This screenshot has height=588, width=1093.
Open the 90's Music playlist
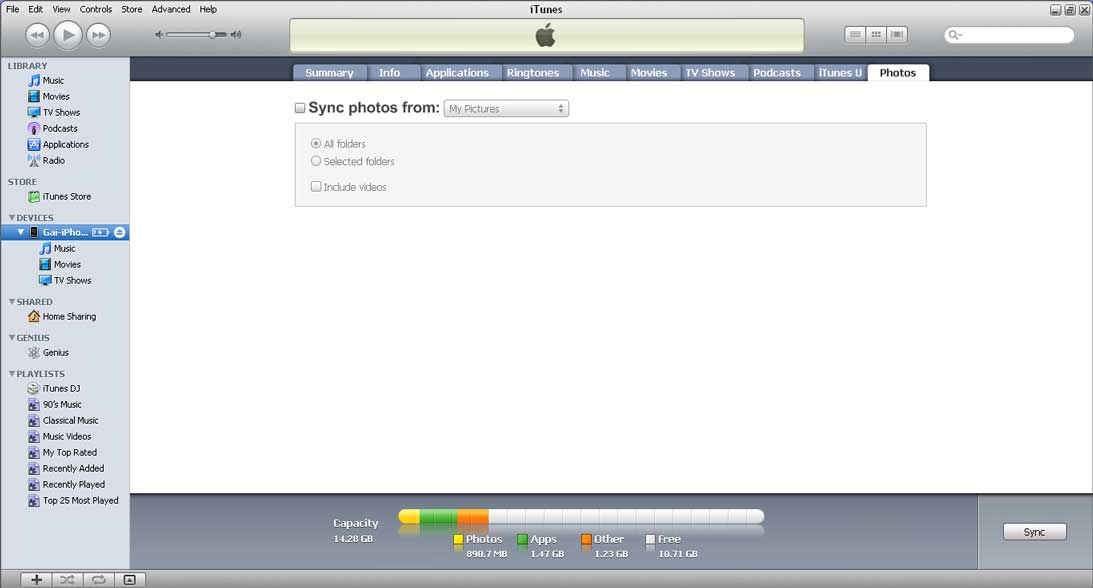(x=62, y=404)
